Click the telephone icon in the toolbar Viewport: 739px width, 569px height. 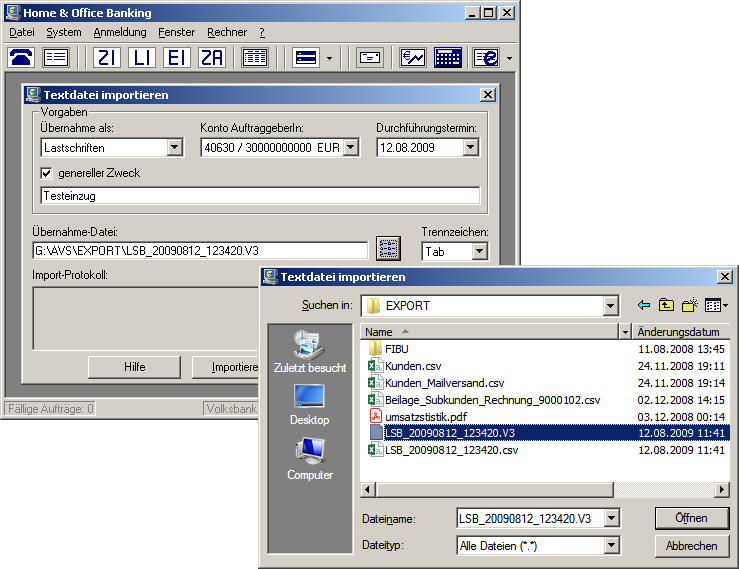click(21, 58)
